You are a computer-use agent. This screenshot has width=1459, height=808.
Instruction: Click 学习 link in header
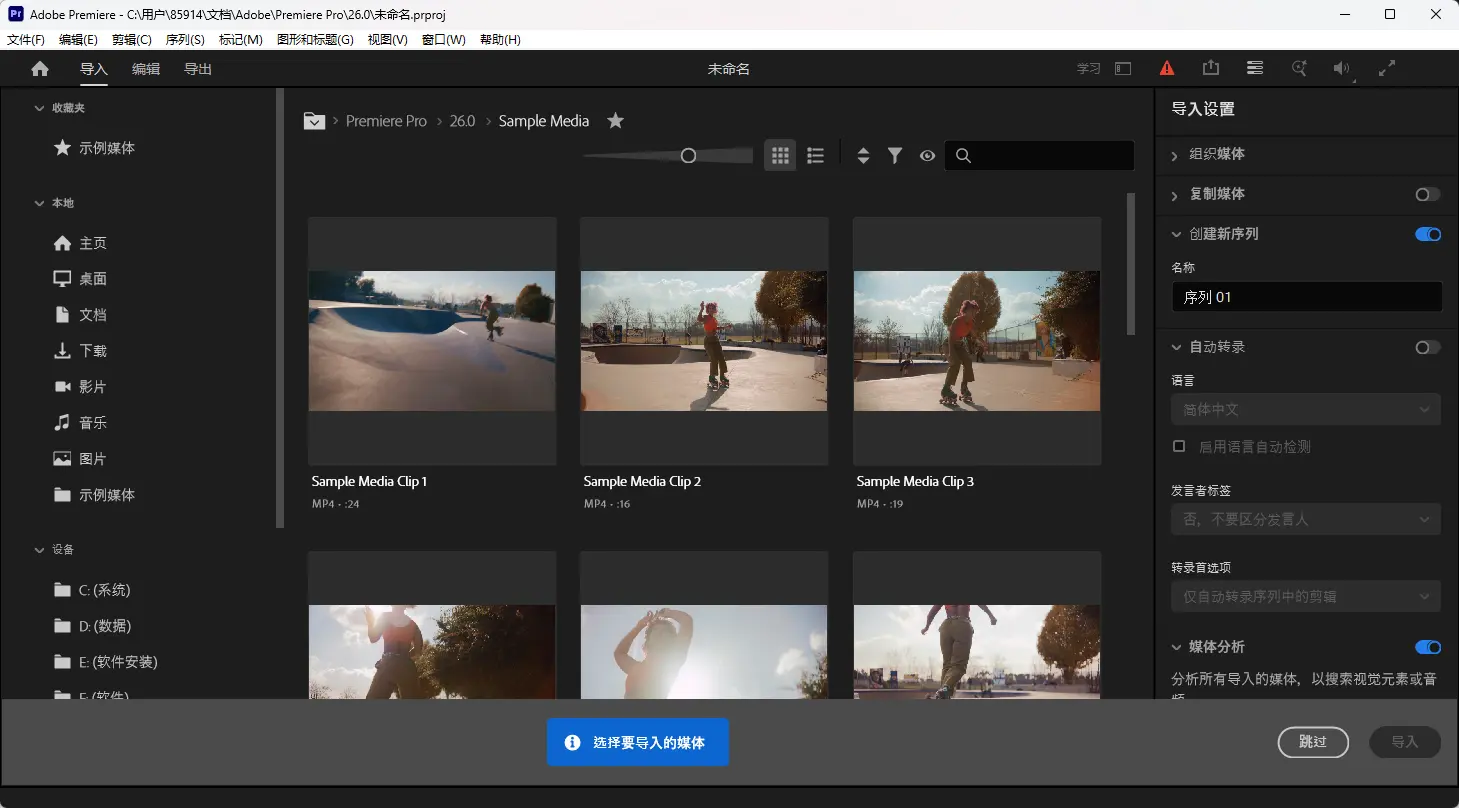click(x=1088, y=69)
